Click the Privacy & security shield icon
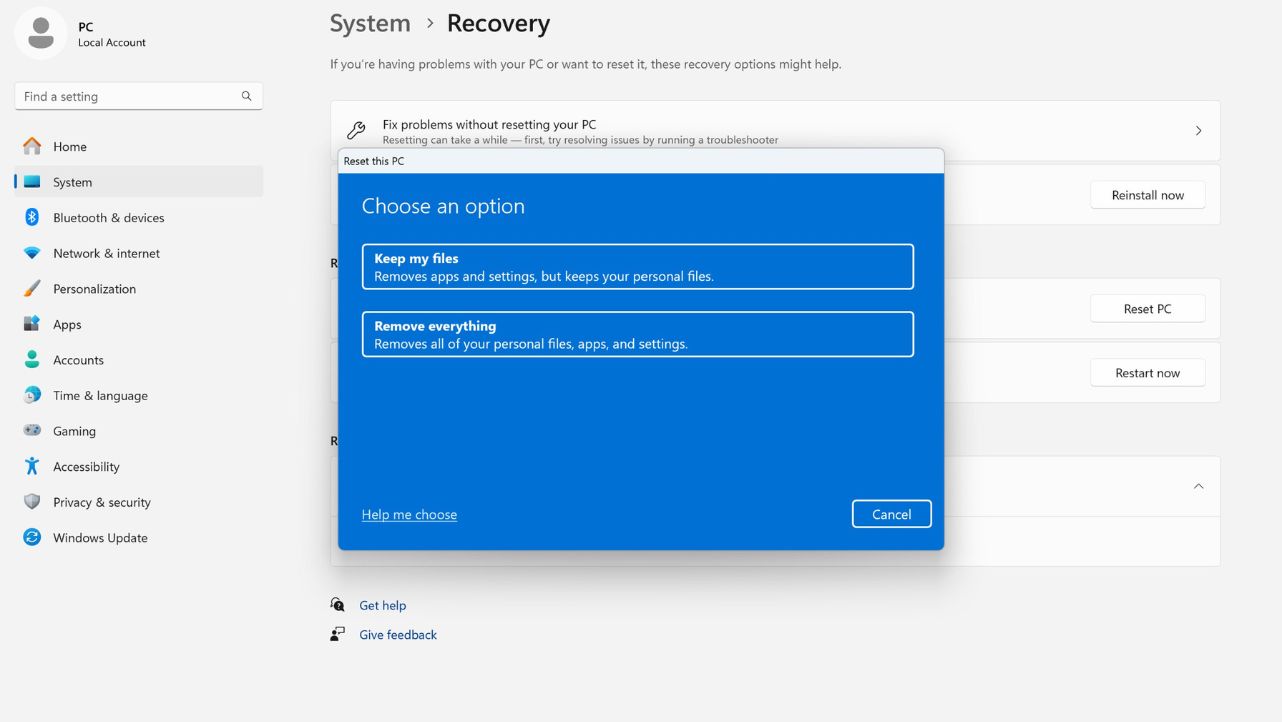Viewport: 1282px width, 722px height. [x=32, y=502]
